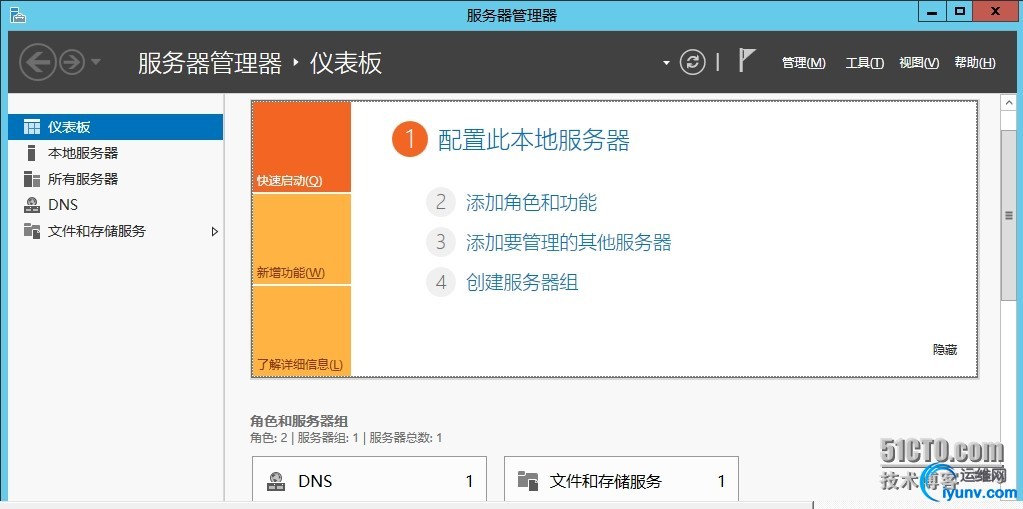1023x509 pixels.
Task: Click the 所有服务器 icon in sidebar
Action: (32, 179)
